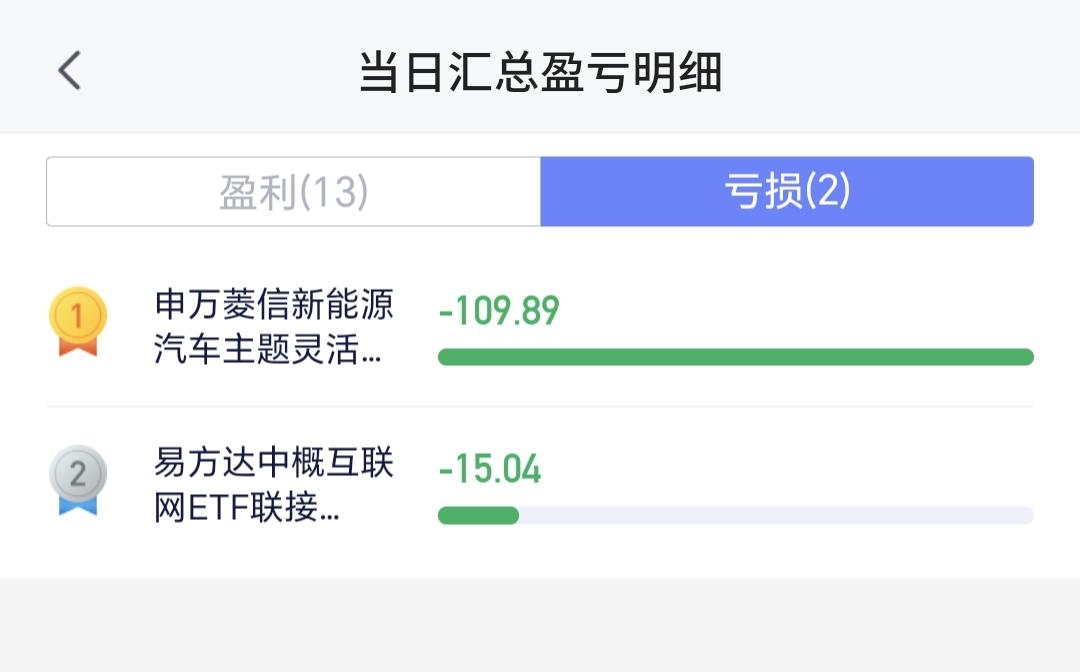Click the -15.04 loss amount
This screenshot has height=672, width=1080.
click(490, 470)
